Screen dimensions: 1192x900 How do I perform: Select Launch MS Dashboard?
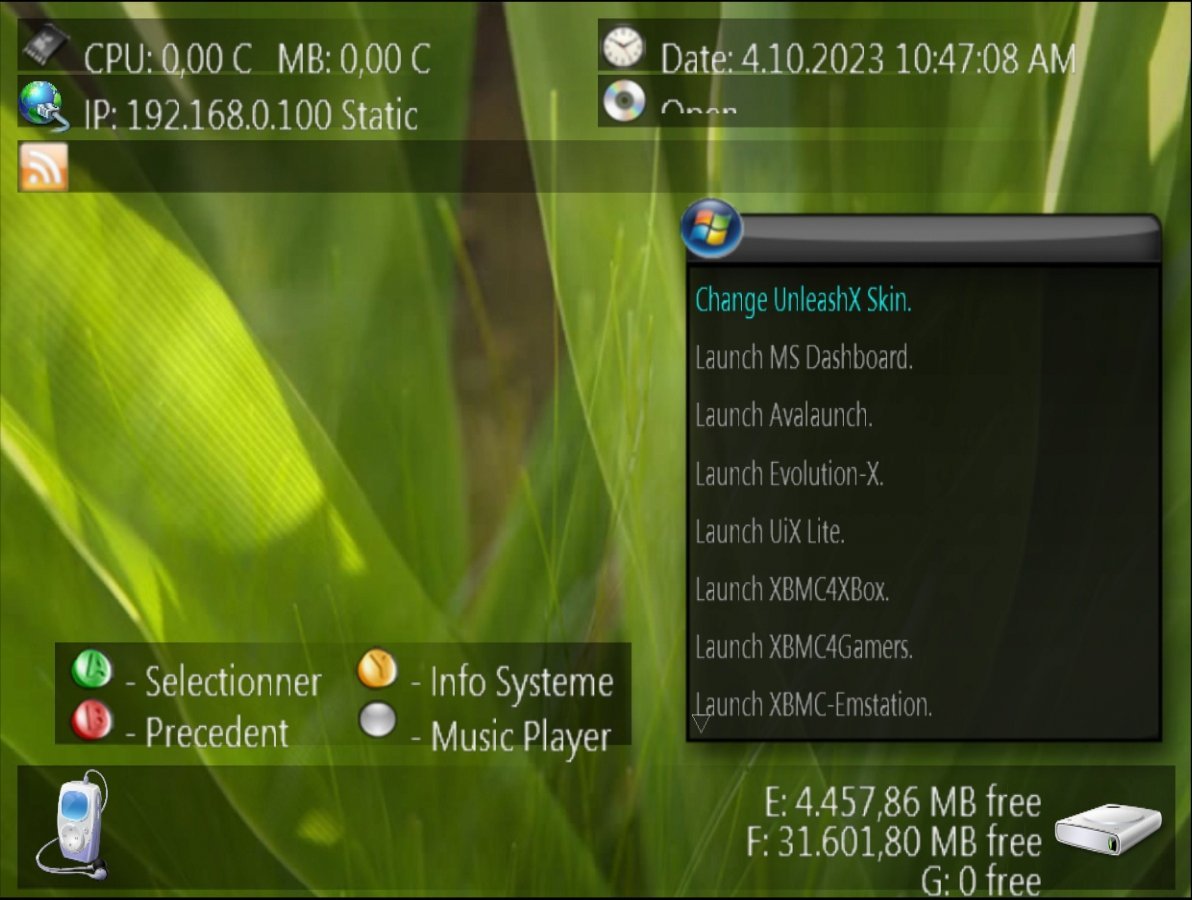pos(804,357)
